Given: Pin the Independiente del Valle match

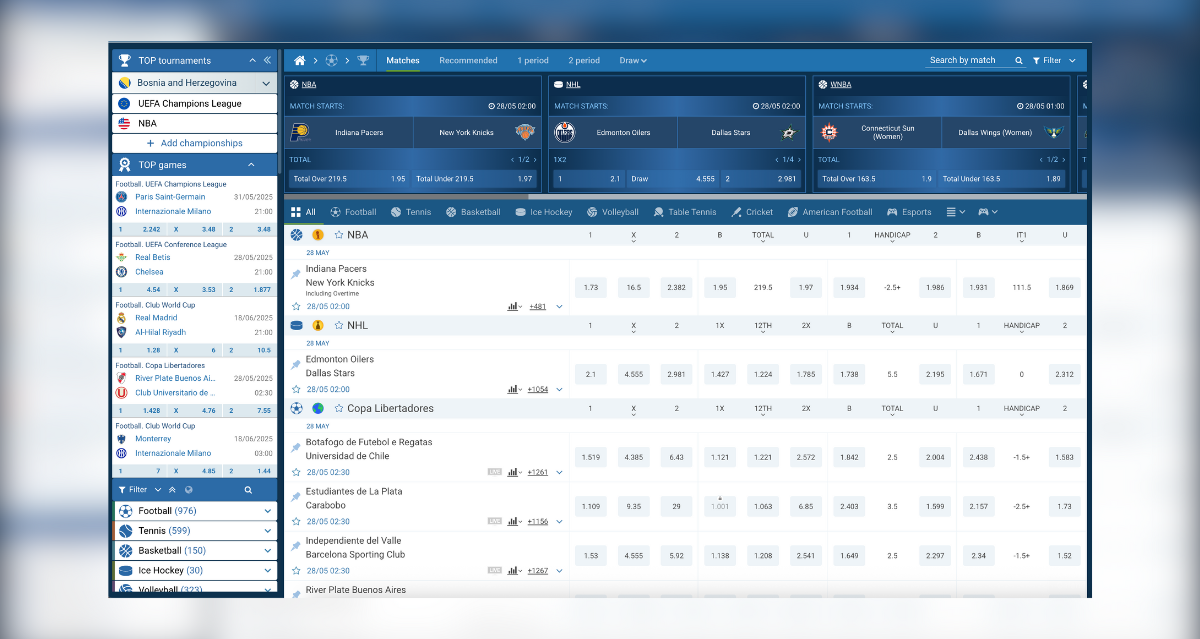Looking at the screenshot, I should pyautogui.click(x=296, y=546).
